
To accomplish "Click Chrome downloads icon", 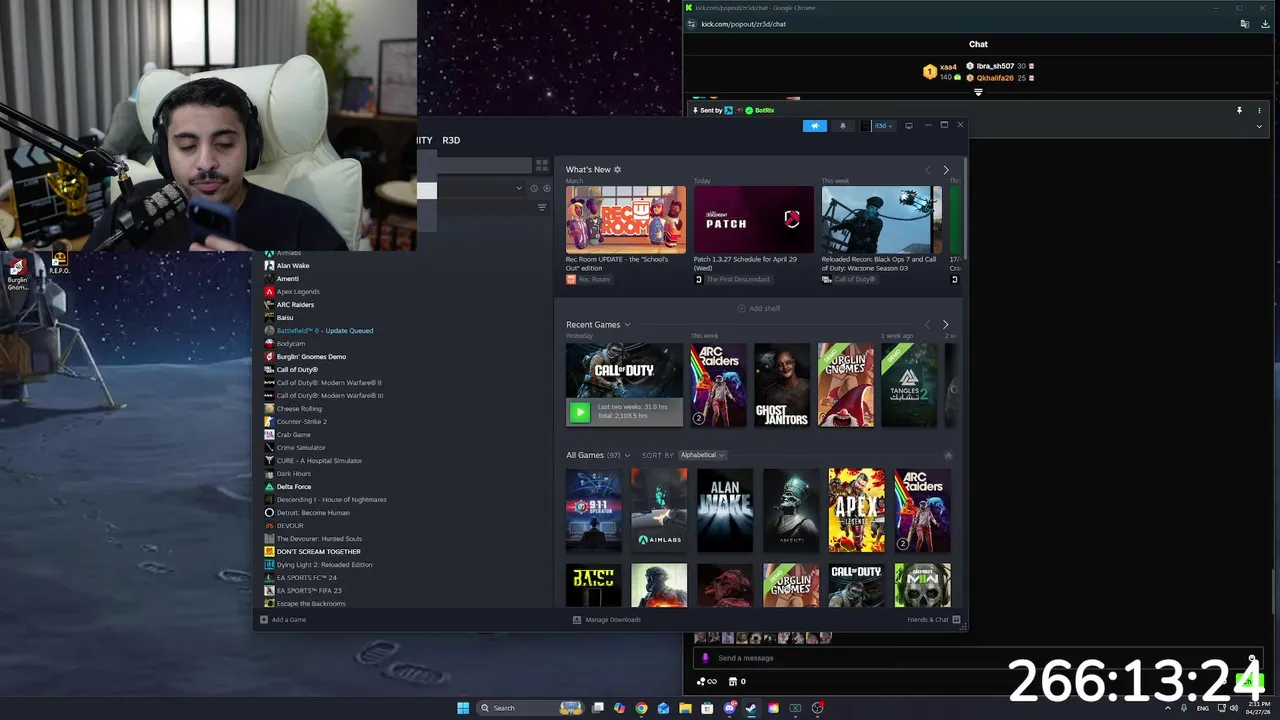I will (1265, 24).
